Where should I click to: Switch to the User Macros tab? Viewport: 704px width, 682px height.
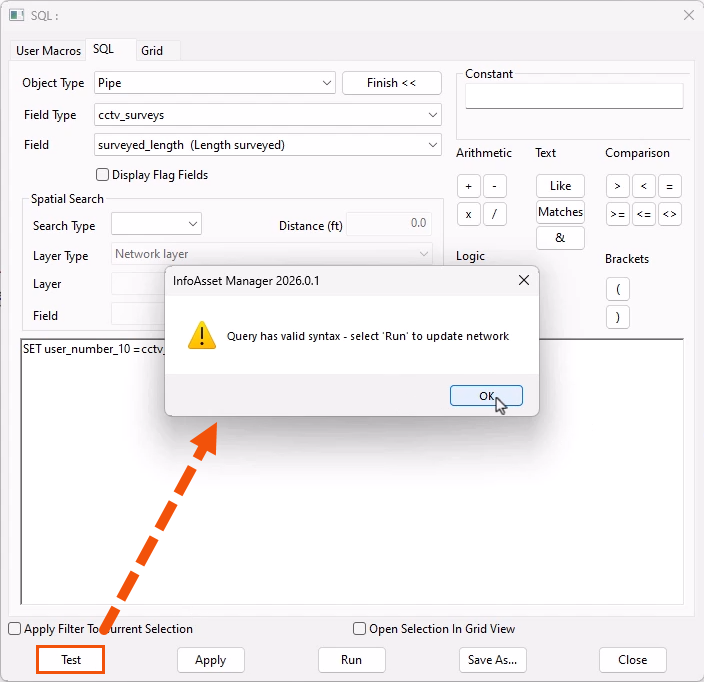pyautogui.click(x=48, y=51)
